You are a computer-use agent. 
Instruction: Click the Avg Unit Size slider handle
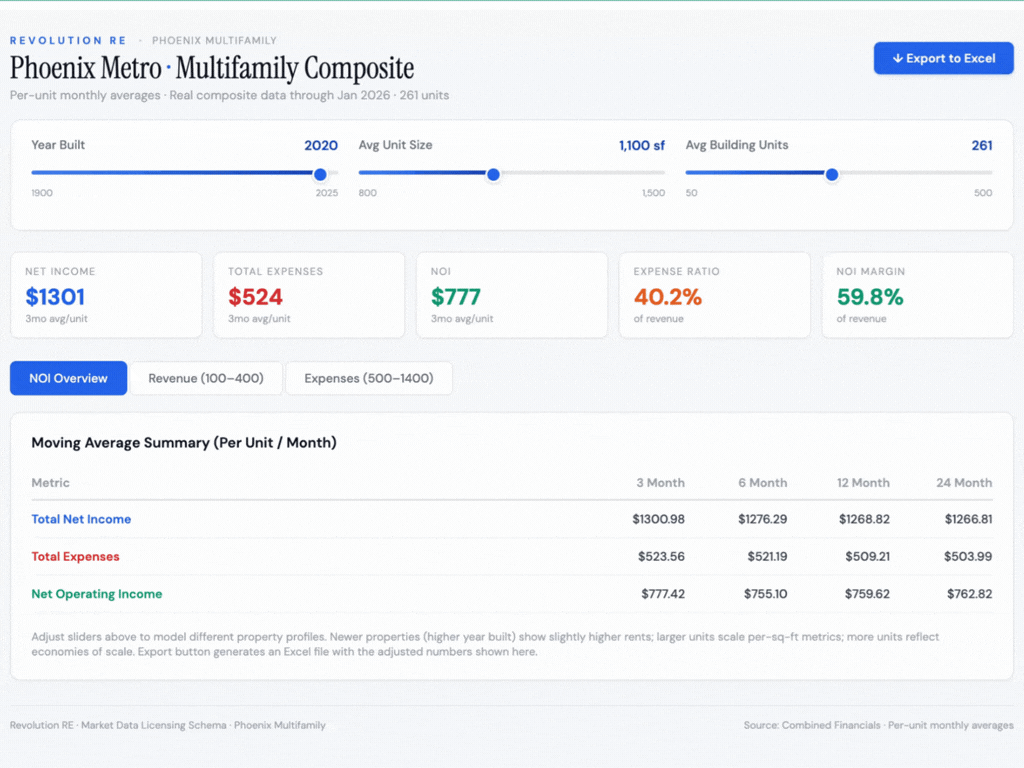(493, 174)
